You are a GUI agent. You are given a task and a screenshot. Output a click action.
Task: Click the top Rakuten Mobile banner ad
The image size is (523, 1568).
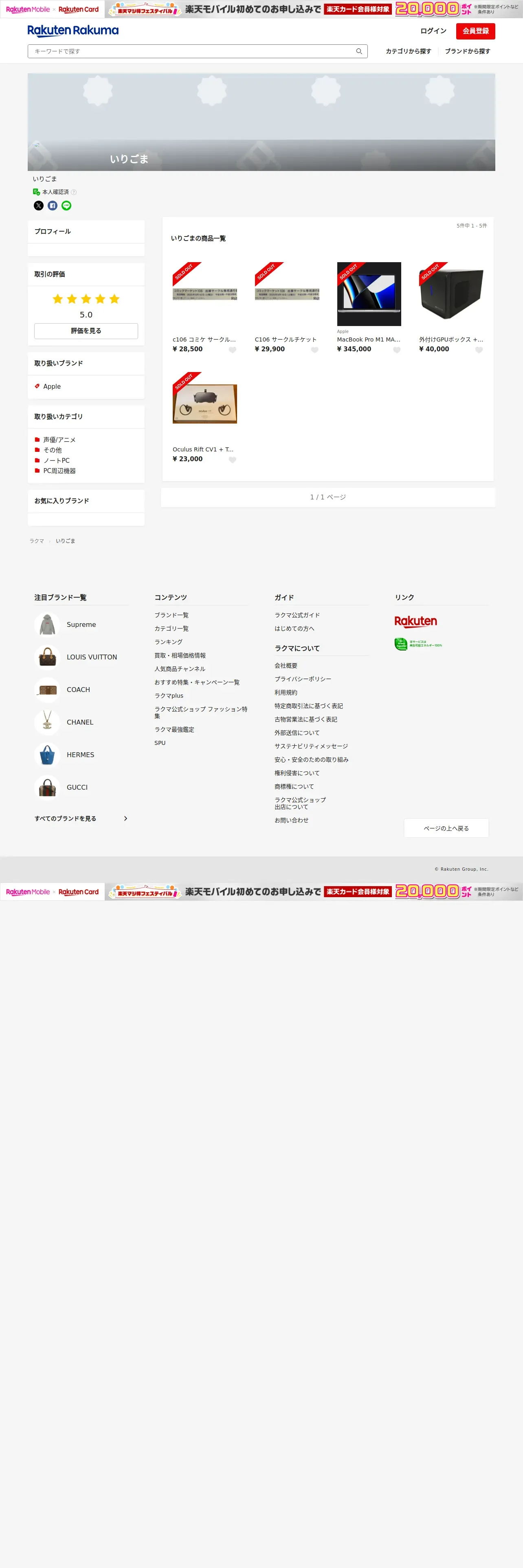(261, 9)
